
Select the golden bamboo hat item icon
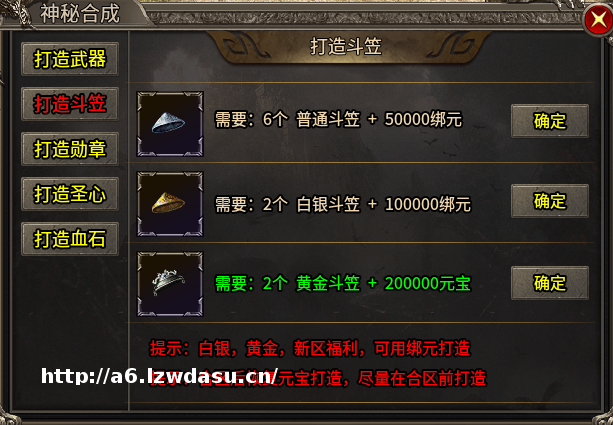click(x=170, y=204)
